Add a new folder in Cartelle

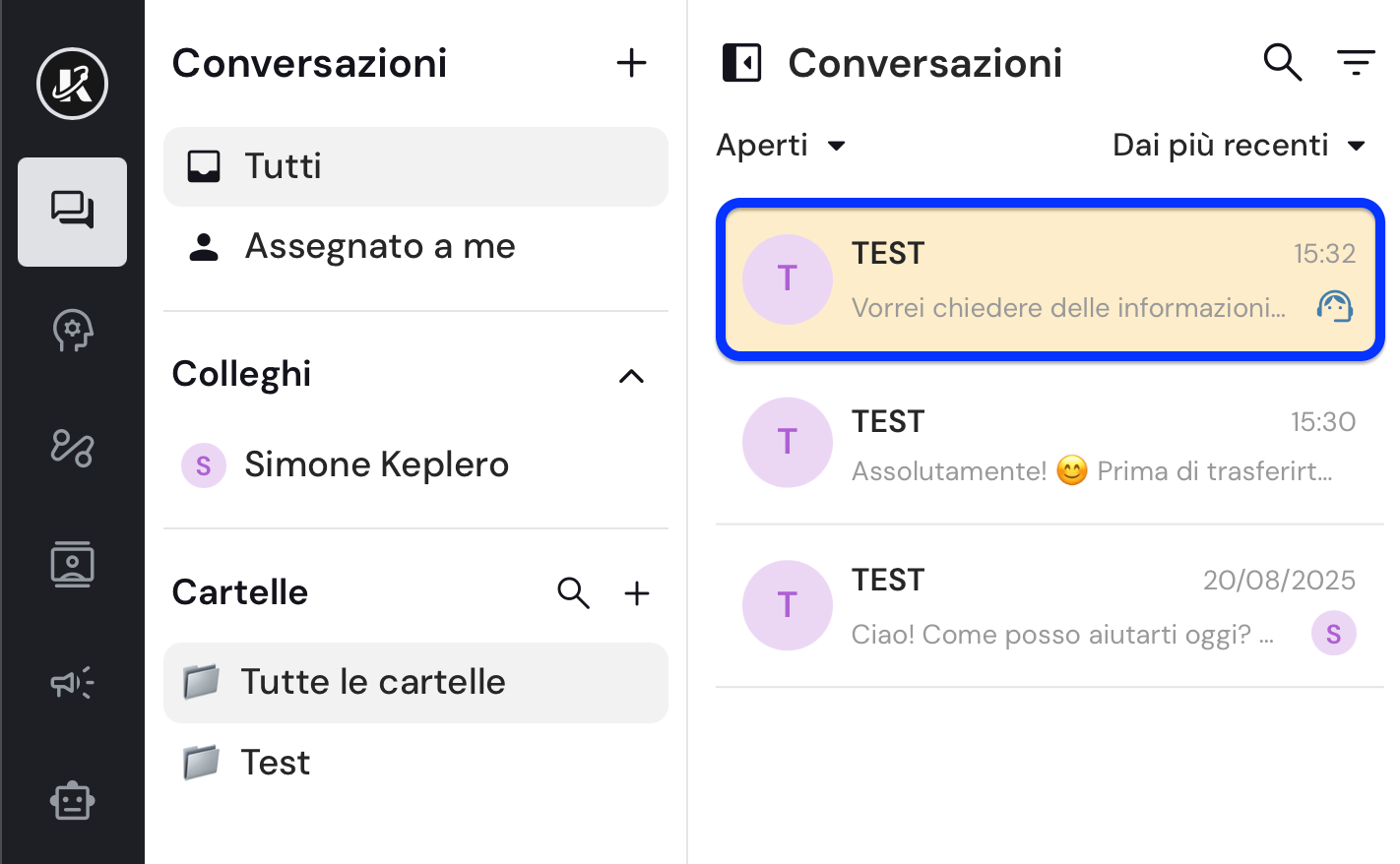[637, 593]
